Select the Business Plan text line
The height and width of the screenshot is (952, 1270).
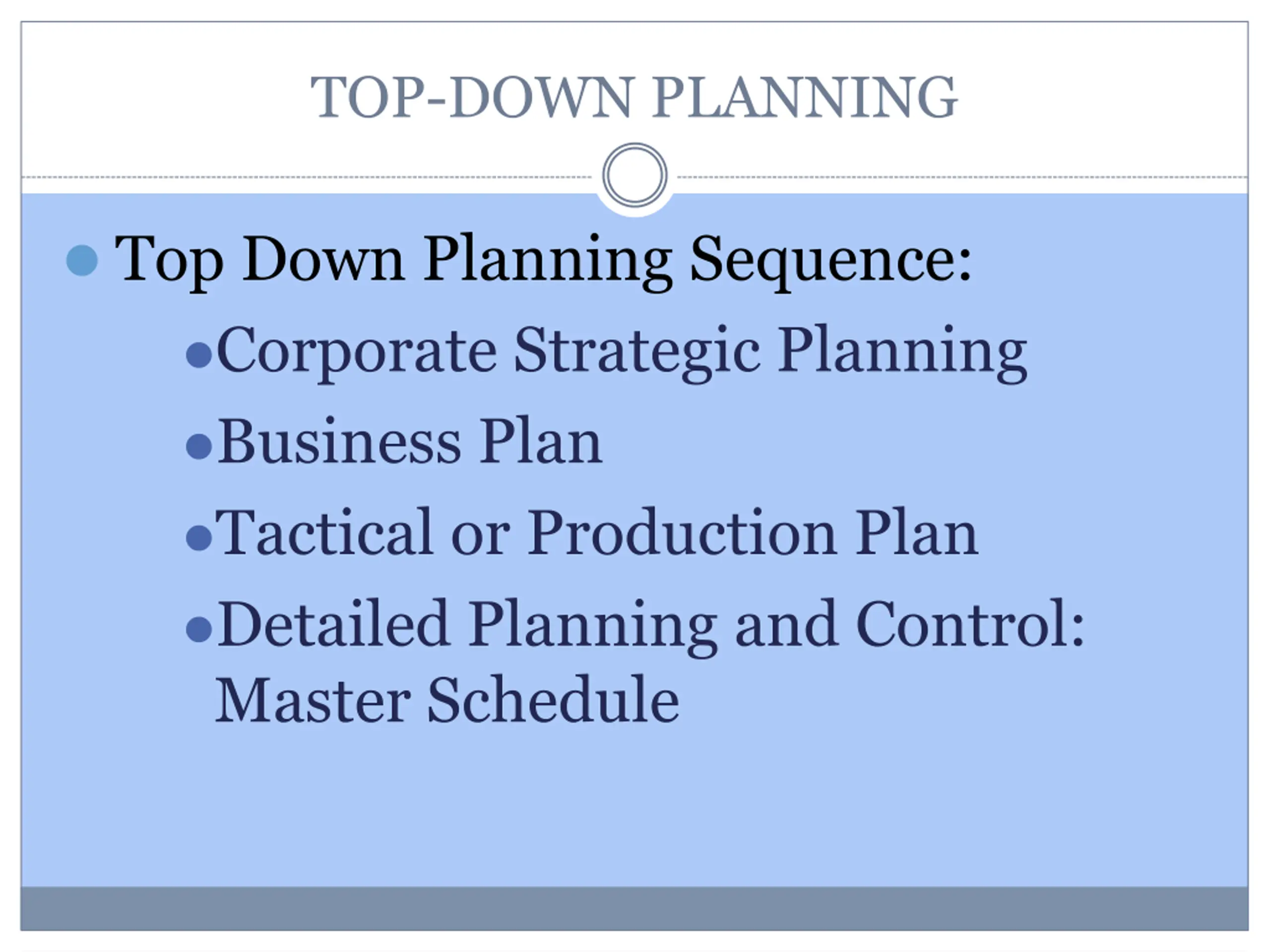(409, 442)
